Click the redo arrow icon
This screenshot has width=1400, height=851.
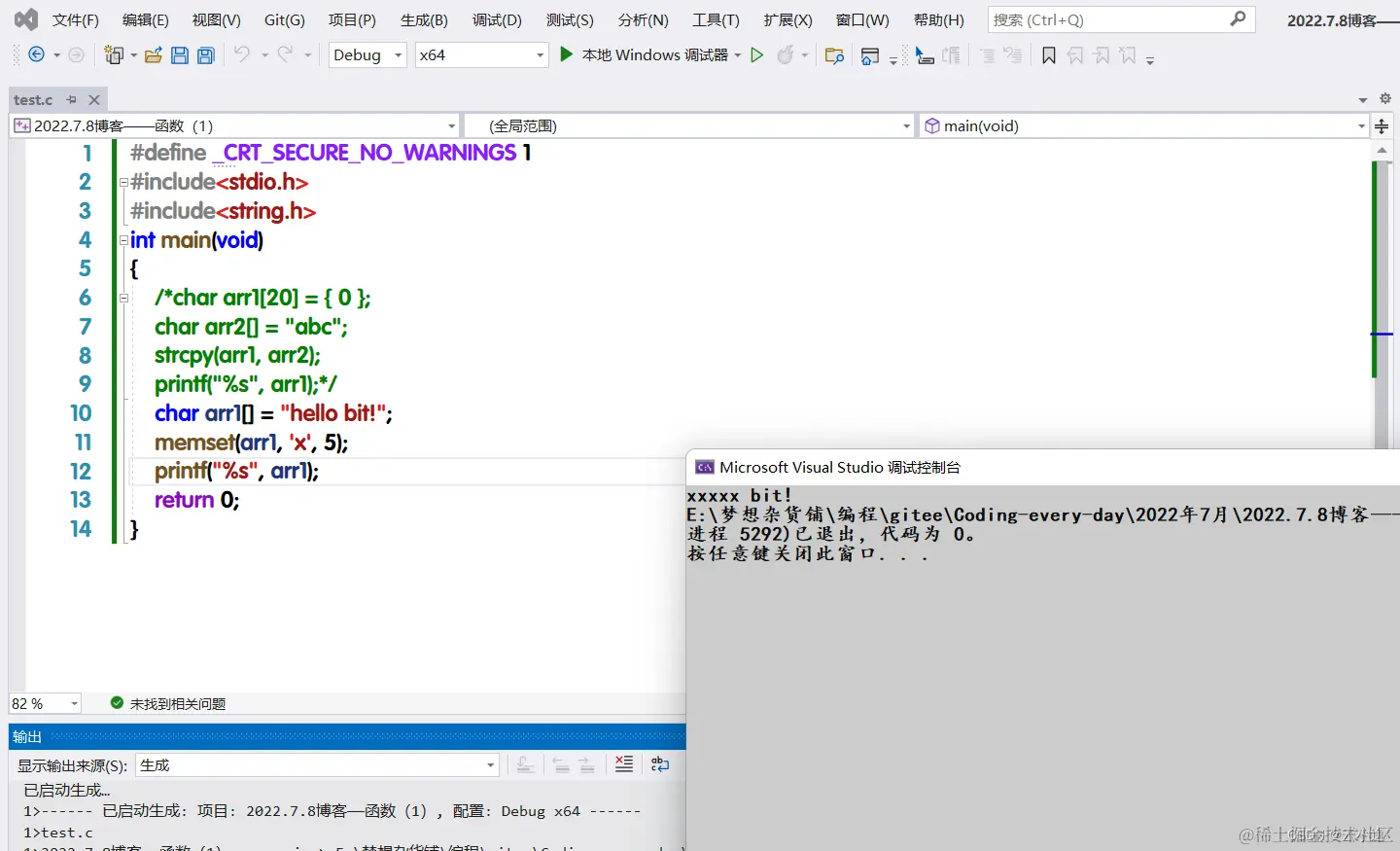285,54
